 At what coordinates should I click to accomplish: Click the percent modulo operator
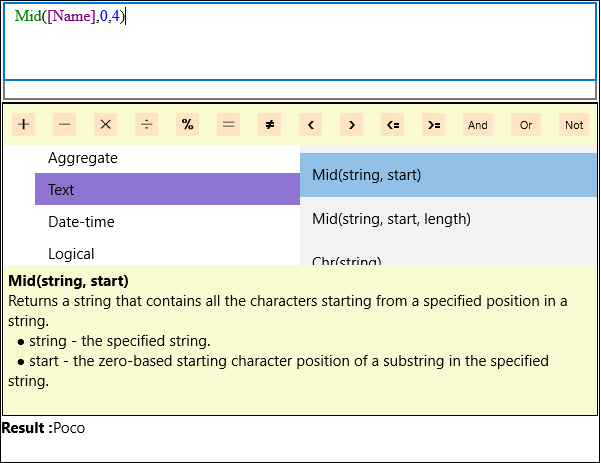187,125
